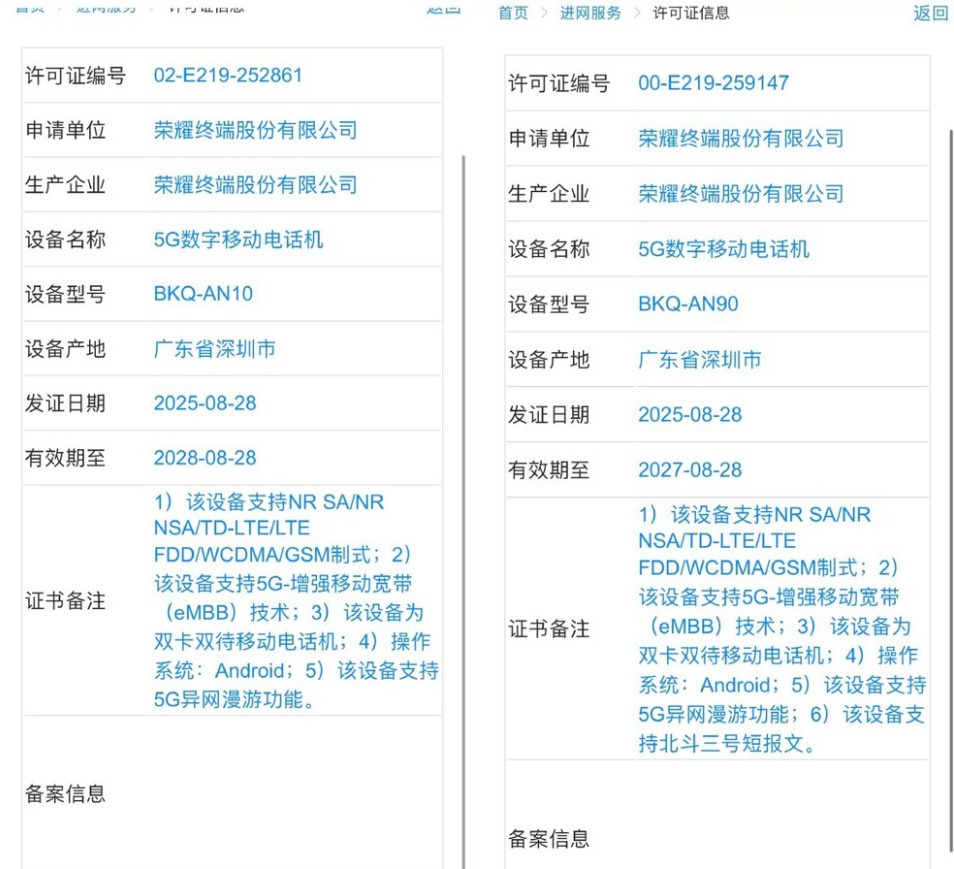Click right panel 生产企业 label
The height and width of the screenshot is (869, 954).
[x=548, y=194]
